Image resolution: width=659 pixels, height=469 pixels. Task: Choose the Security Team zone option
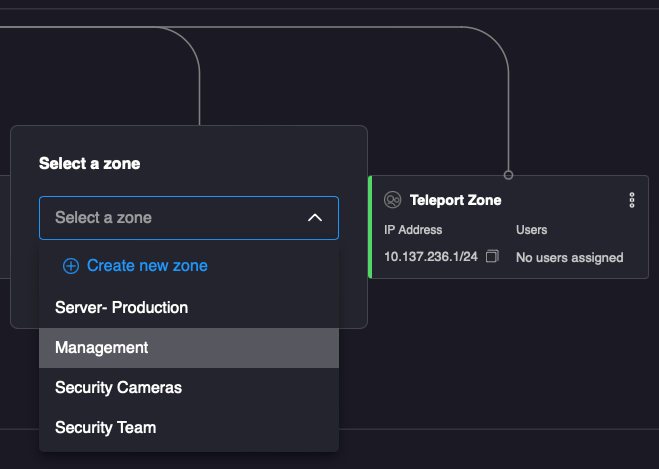[105, 427]
